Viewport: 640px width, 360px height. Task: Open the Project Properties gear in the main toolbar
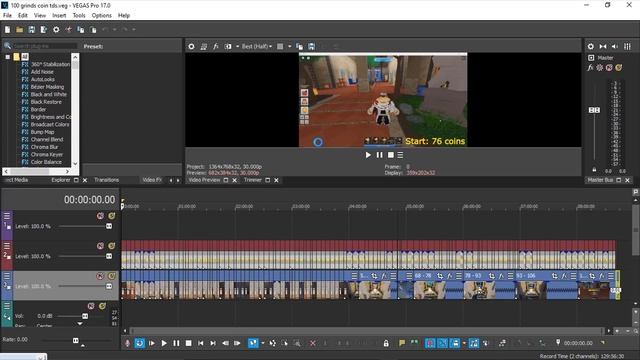[x=56, y=30]
